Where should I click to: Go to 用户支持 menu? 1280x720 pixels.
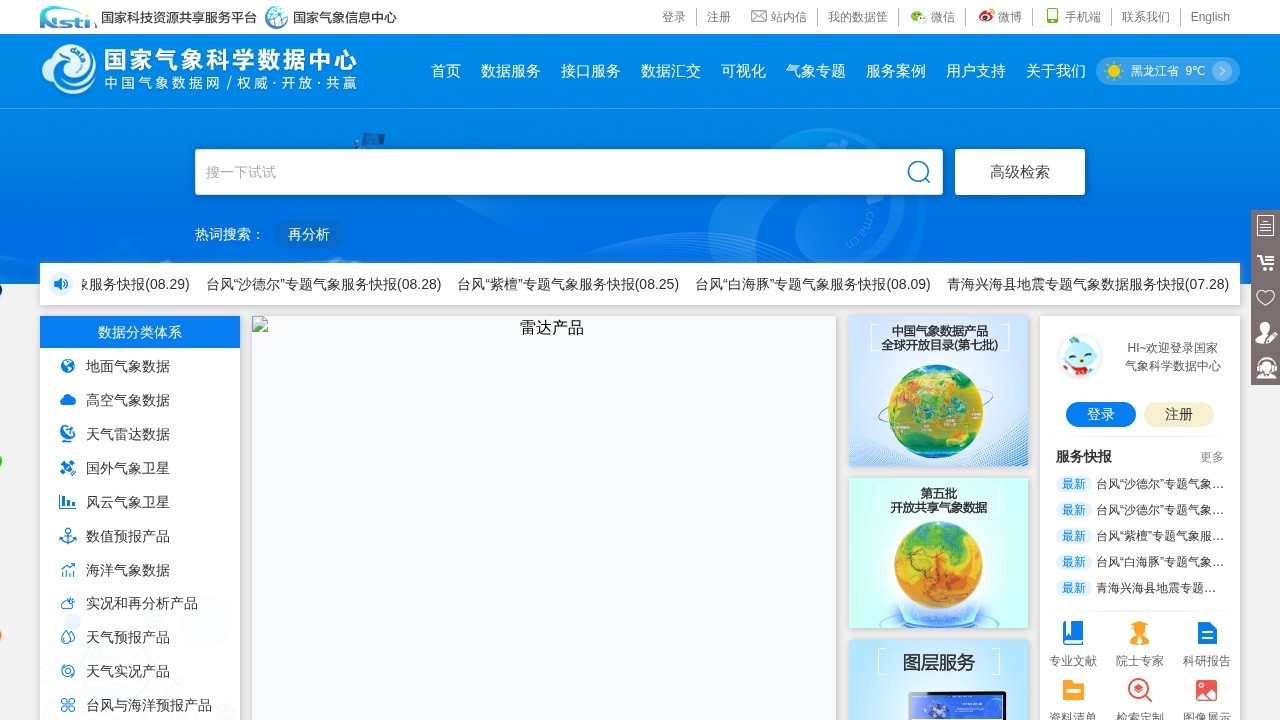(x=976, y=71)
